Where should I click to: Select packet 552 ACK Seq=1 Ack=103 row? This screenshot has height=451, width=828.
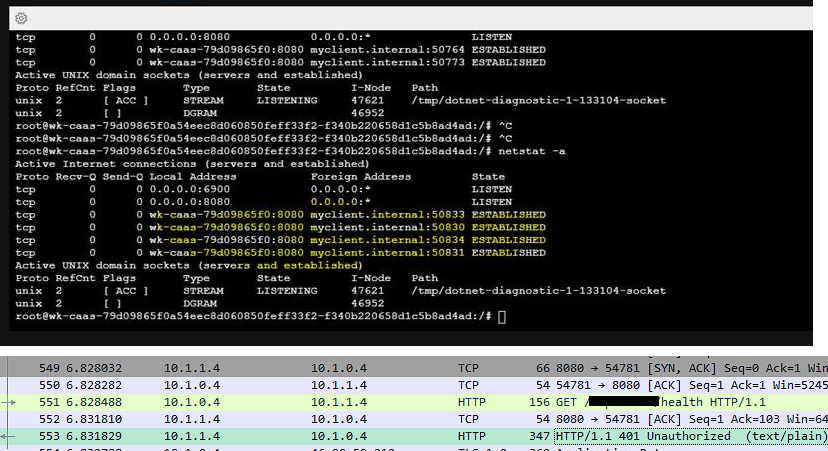[x=414, y=419]
